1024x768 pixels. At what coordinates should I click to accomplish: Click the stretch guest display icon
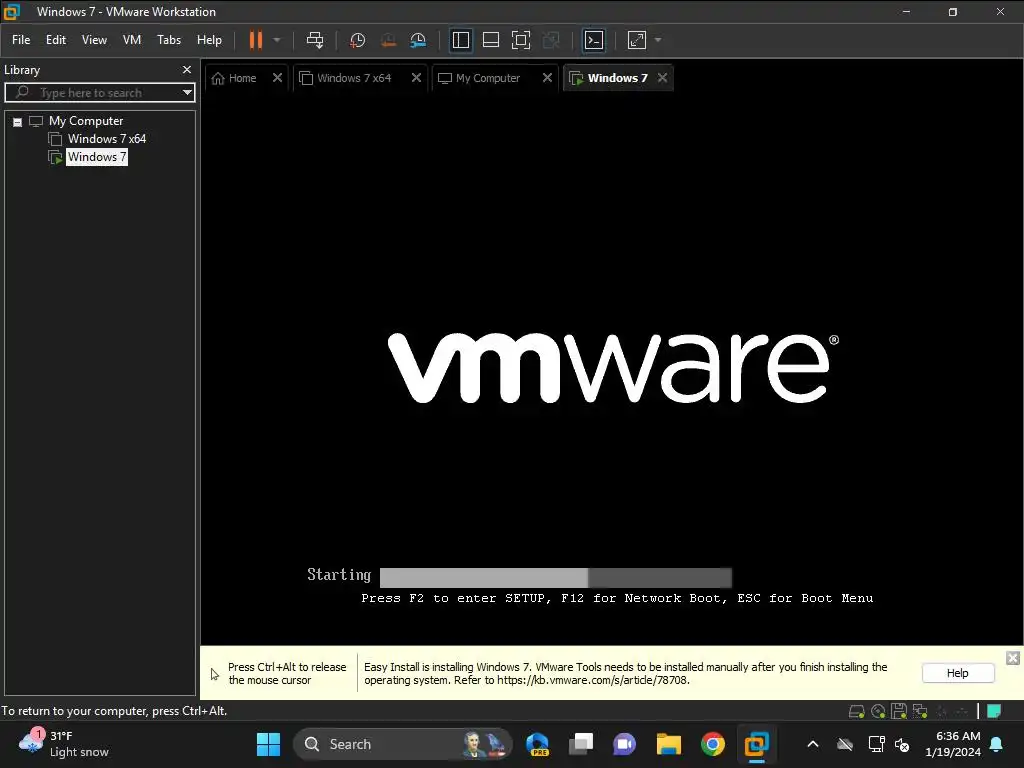coord(637,40)
